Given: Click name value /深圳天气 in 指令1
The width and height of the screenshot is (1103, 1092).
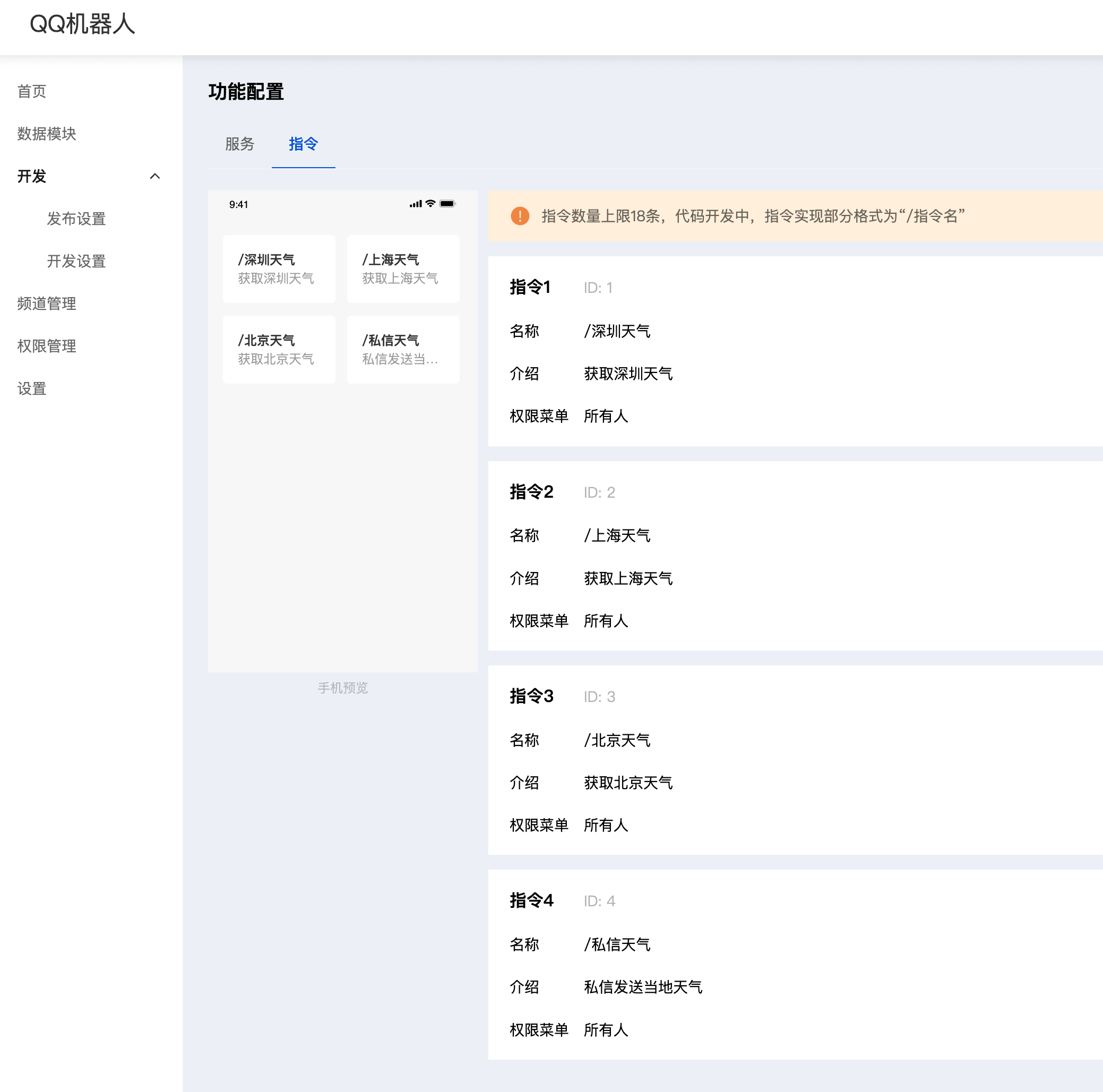Looking at the screenshot, I should click(x=617, y=331).
